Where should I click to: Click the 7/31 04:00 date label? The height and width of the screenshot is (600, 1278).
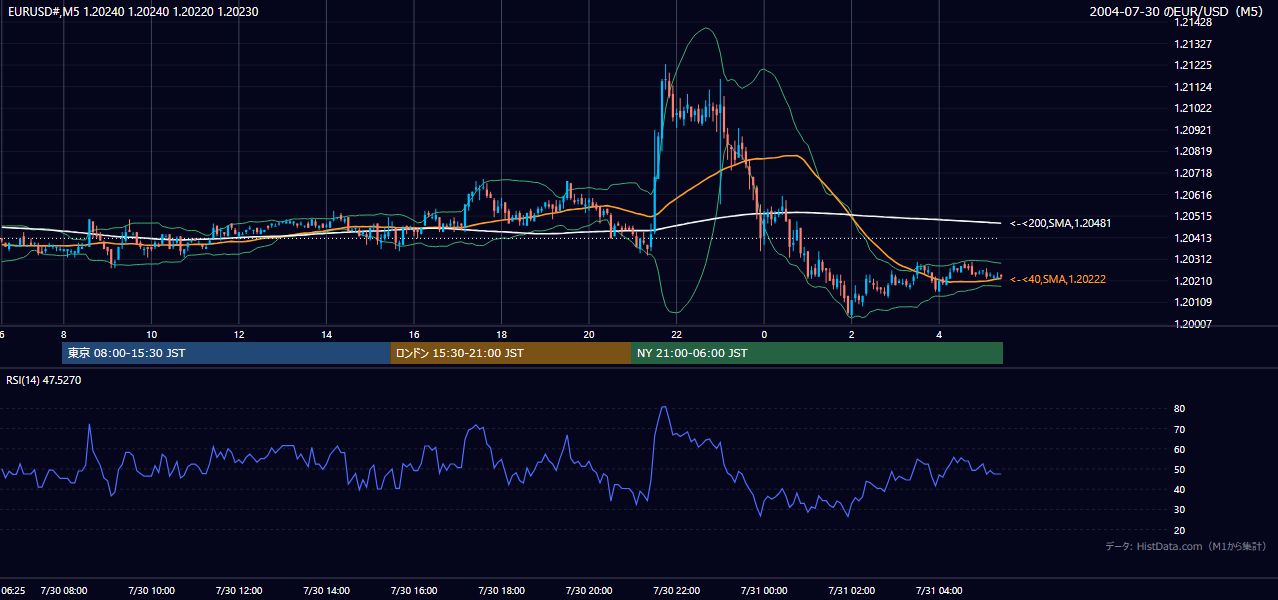pyautogui.click(x=939, y=591)
